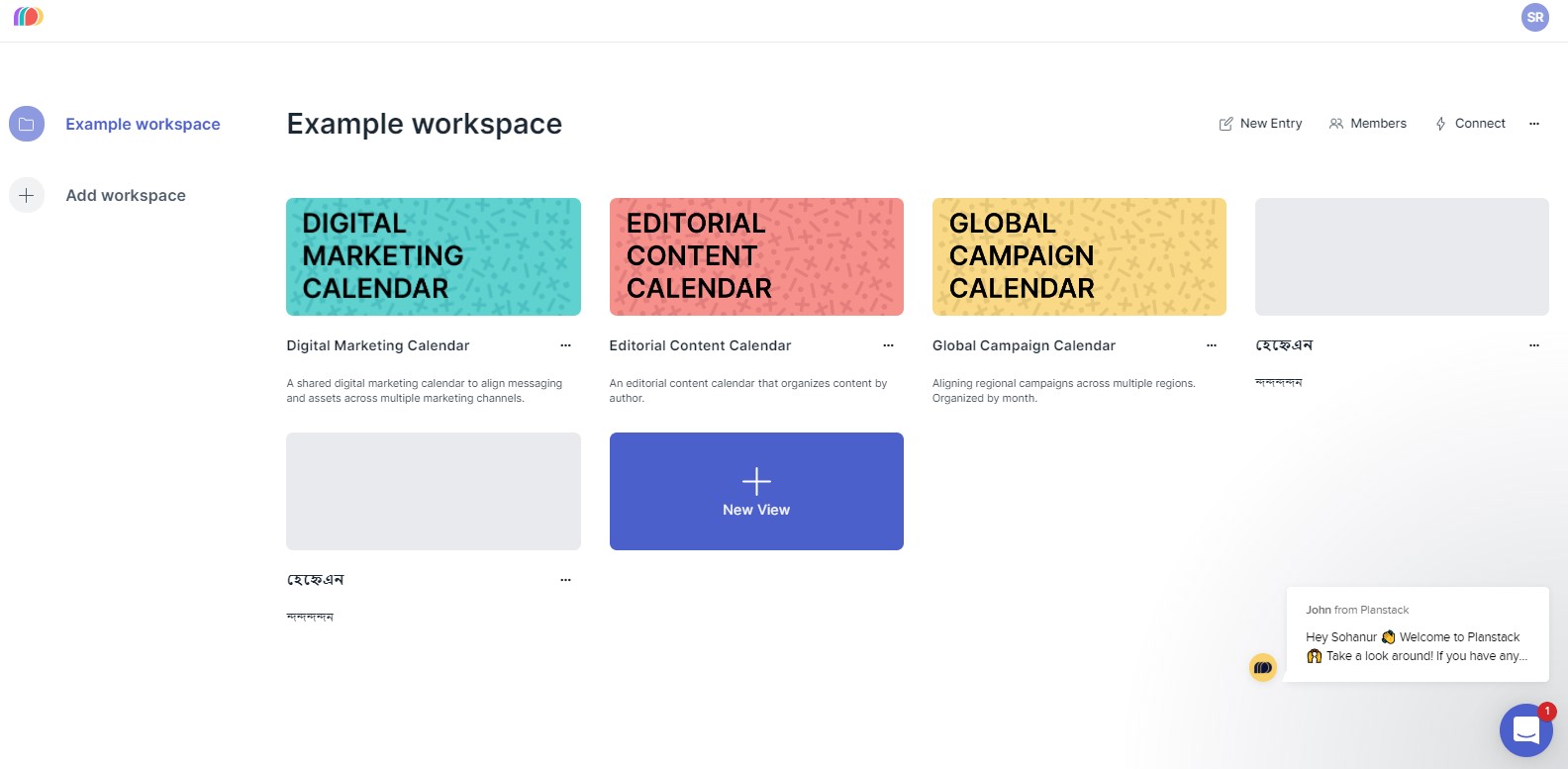Click description 'Aligning regional campaigns across multiple regions'
The image size is (1568, 769).
click(1064, 391)
